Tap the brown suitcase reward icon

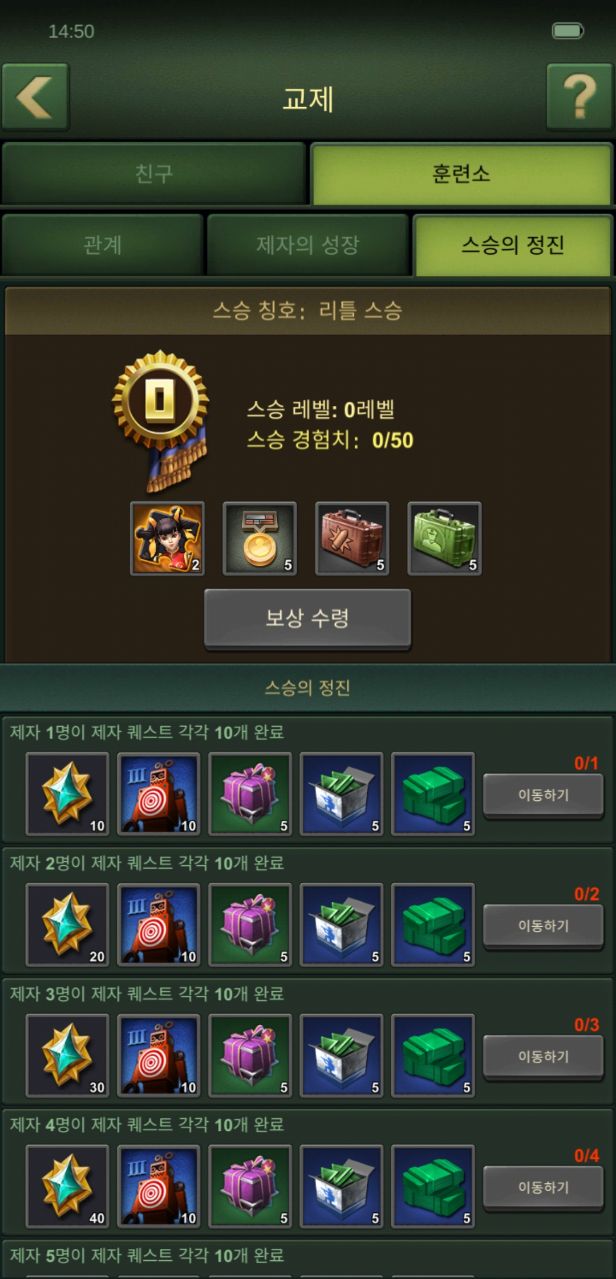pyautogui.click(x=352, y=538)
